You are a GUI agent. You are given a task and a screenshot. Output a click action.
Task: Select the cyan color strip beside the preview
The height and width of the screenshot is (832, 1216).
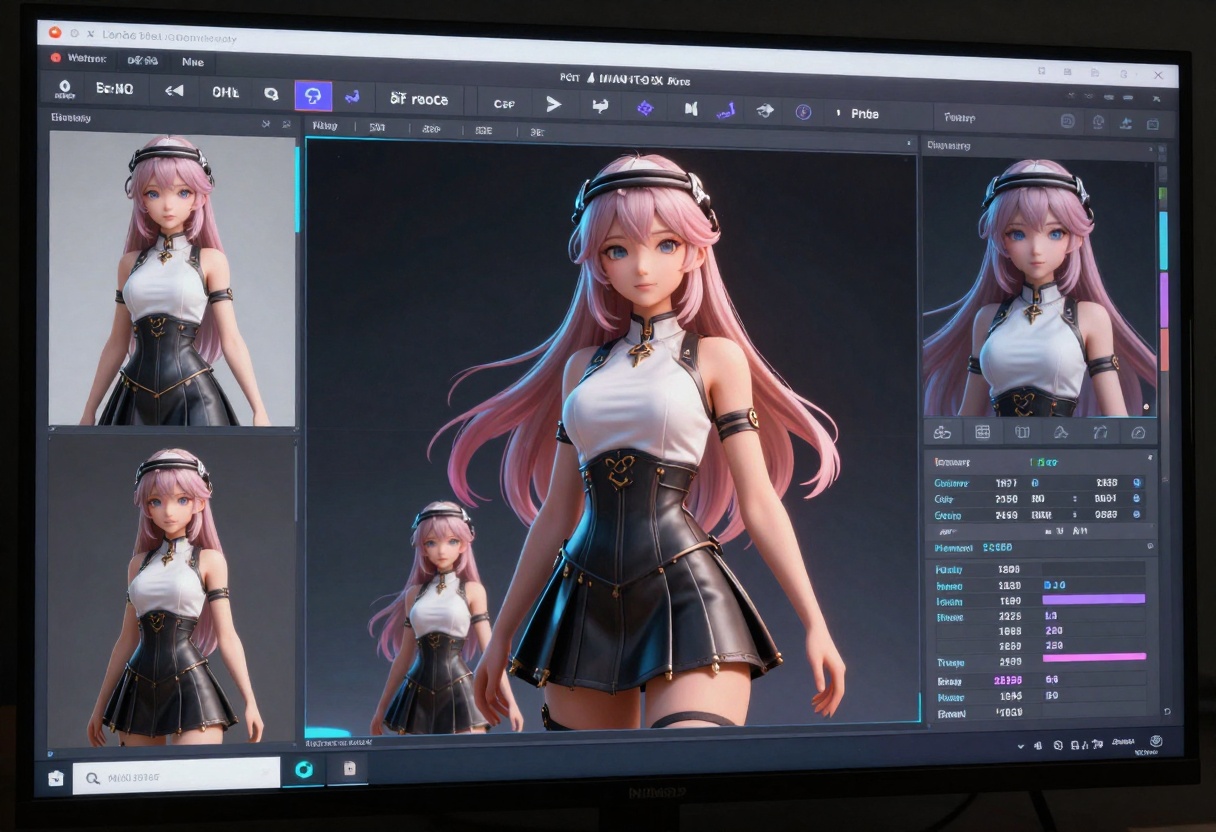tap(1163, 241)
